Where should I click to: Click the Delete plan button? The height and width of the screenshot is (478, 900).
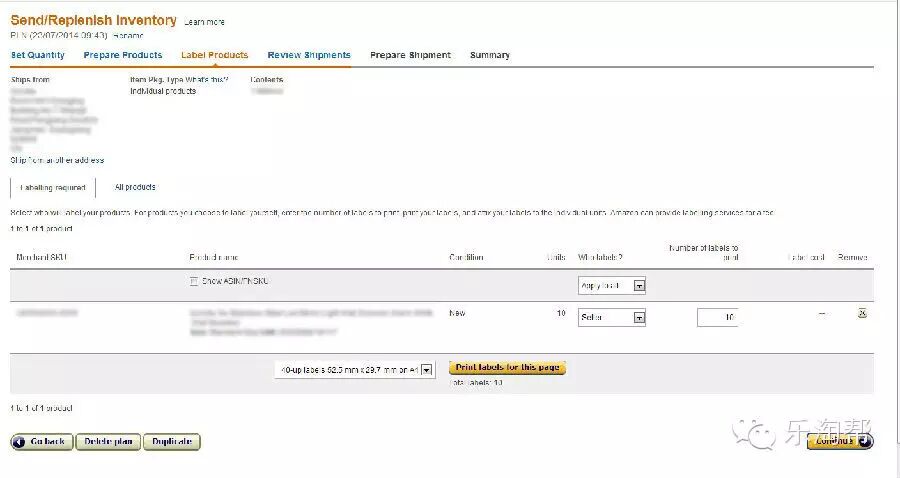pos(108,441)
